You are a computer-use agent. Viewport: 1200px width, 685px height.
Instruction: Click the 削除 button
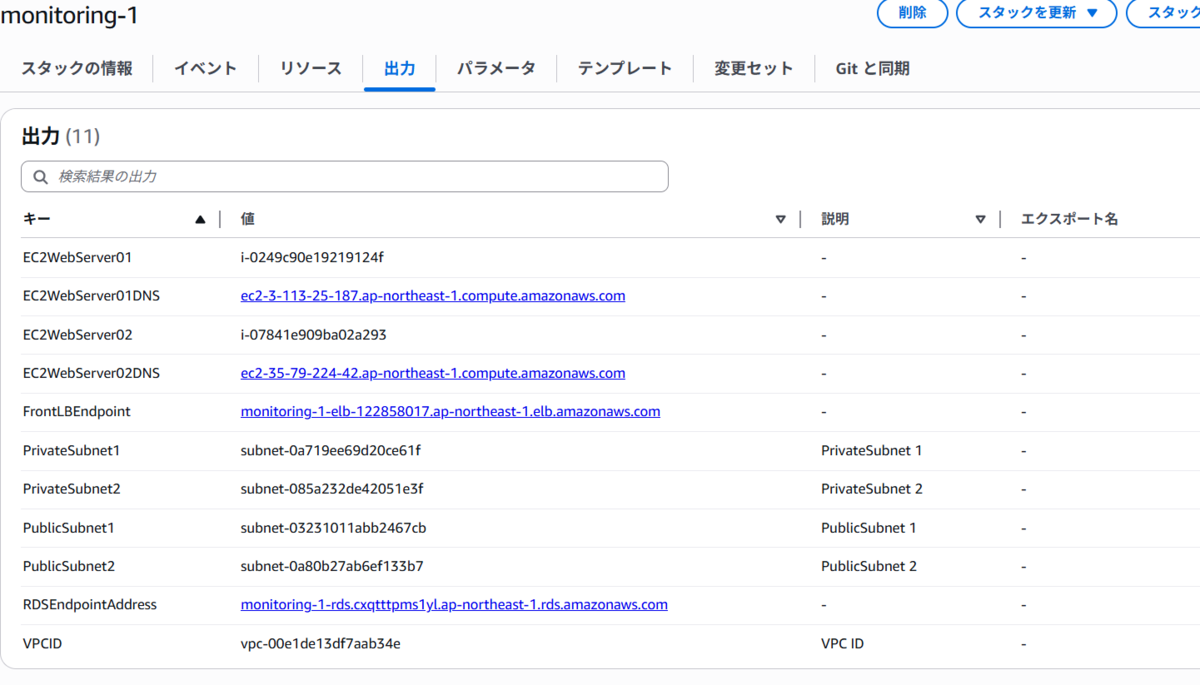tap(912, 13)
